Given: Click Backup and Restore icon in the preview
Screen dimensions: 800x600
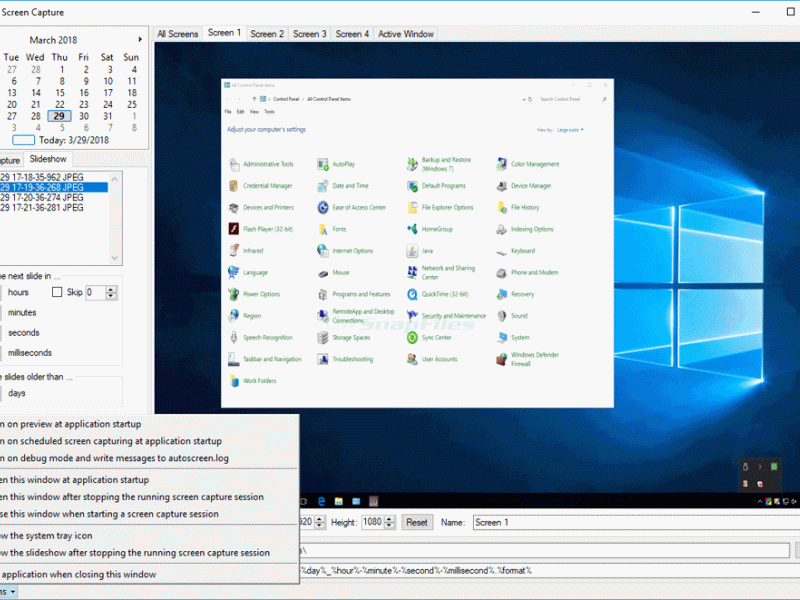Looking at the screenshot, I should pos(412,164).
